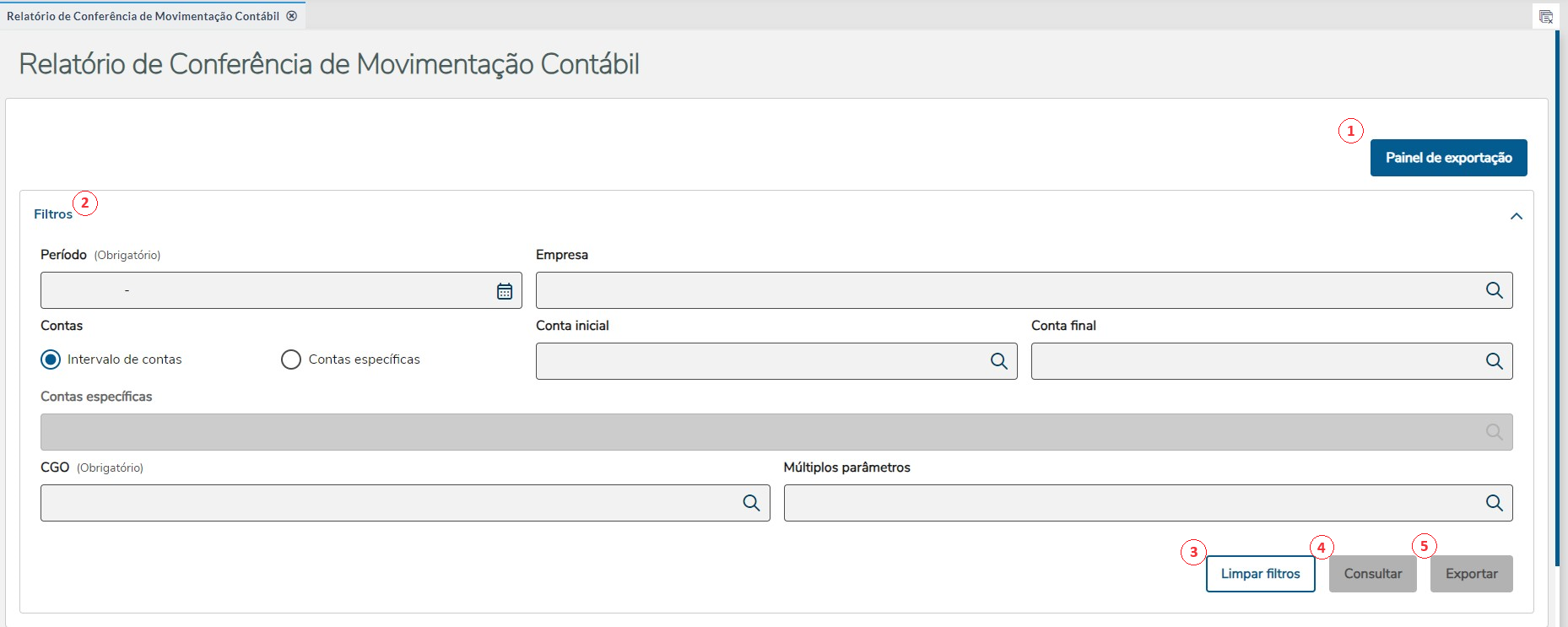Open the calendar picker in Período field
The image size is (1568, 627).
505,291
